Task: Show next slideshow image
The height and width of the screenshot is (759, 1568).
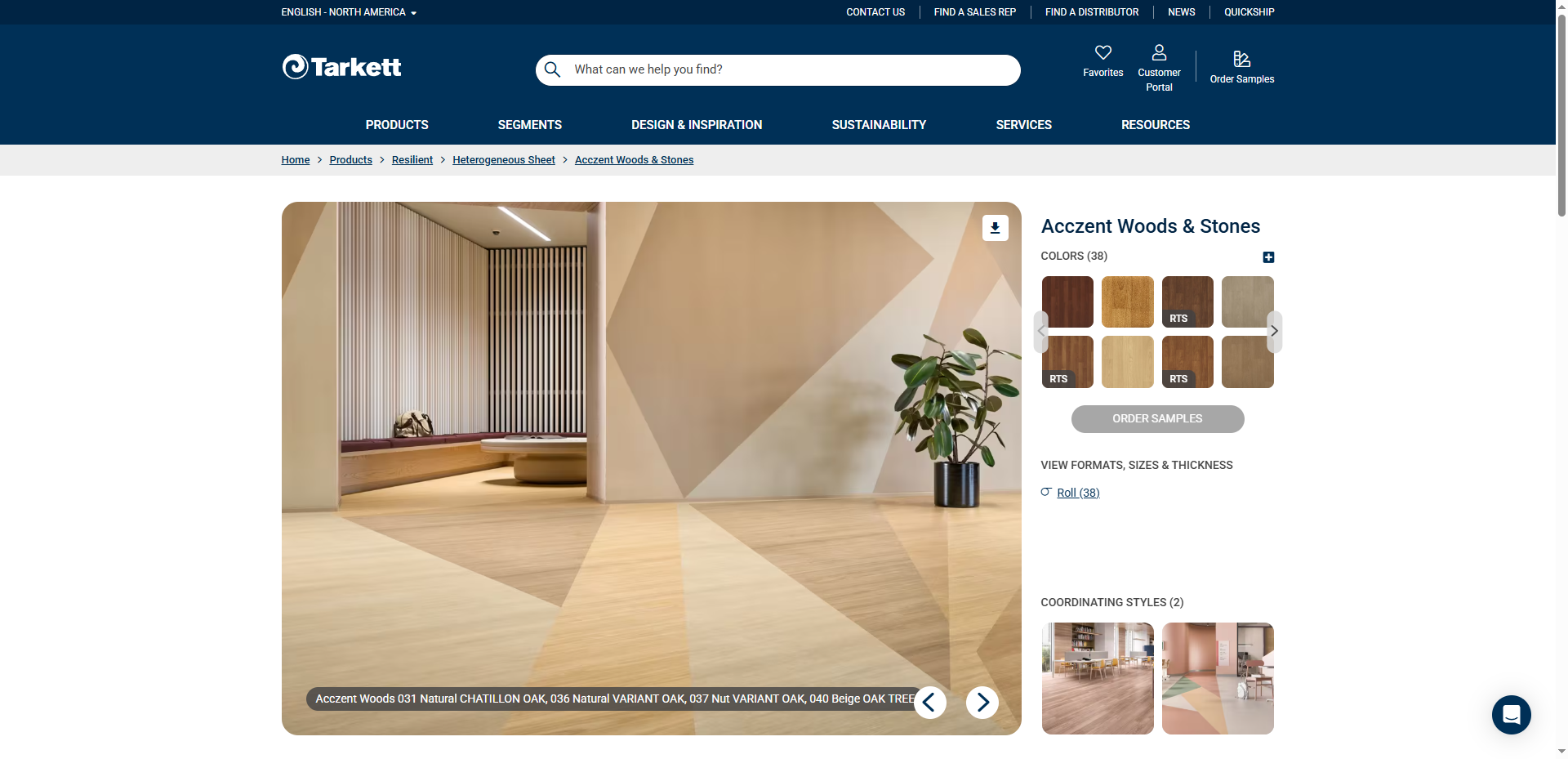Action: point(982,702)
